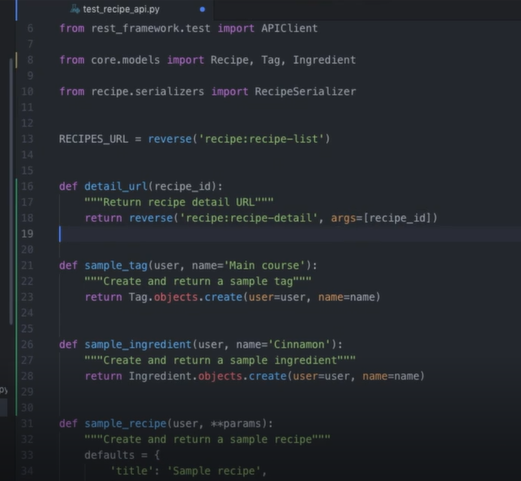Click line number 19 in the gutter

27,234
